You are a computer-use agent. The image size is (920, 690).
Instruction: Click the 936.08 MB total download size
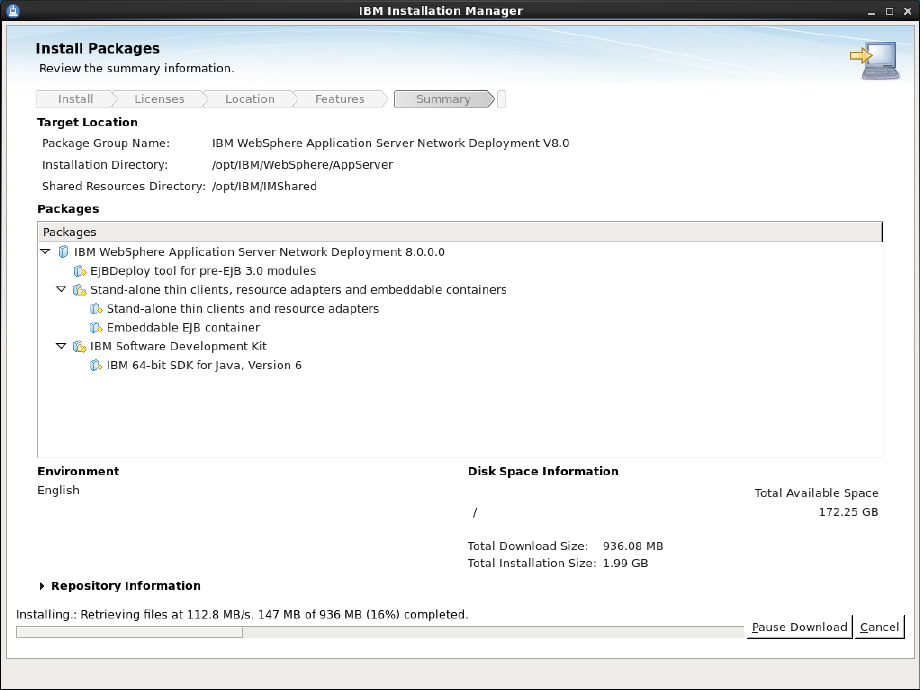tap(632, 546)
